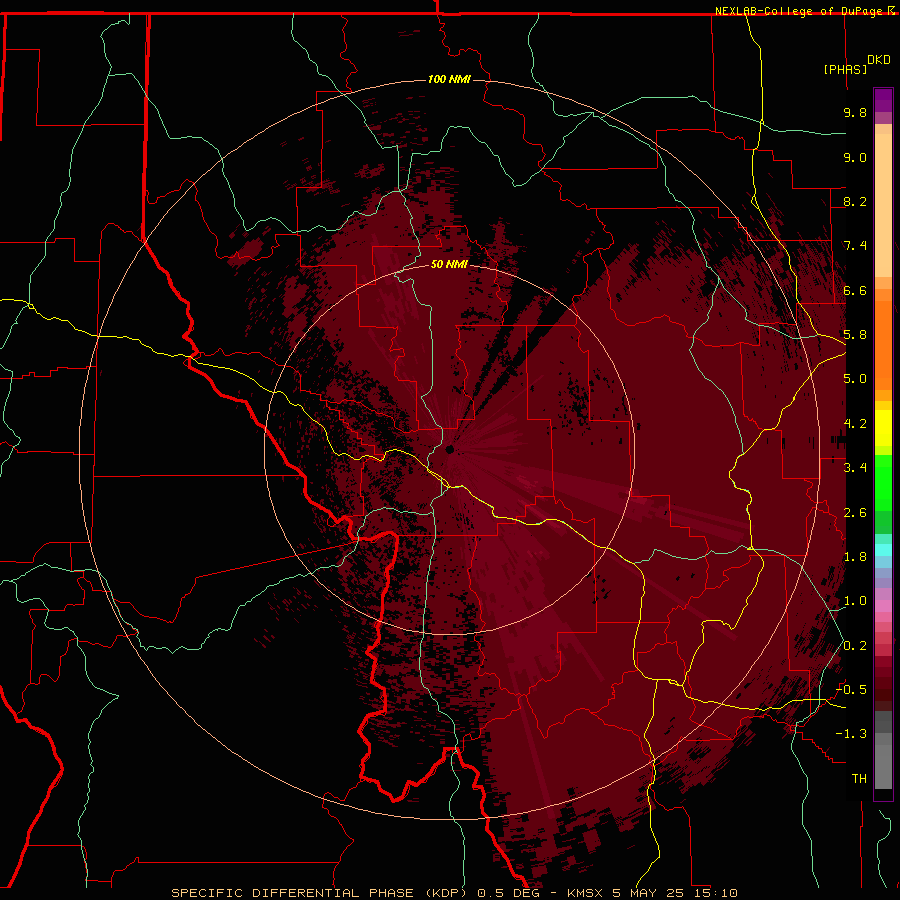The image size is (900, 900).
Task: Select the 2.6 value on the color scale
Action: point(855,513)
